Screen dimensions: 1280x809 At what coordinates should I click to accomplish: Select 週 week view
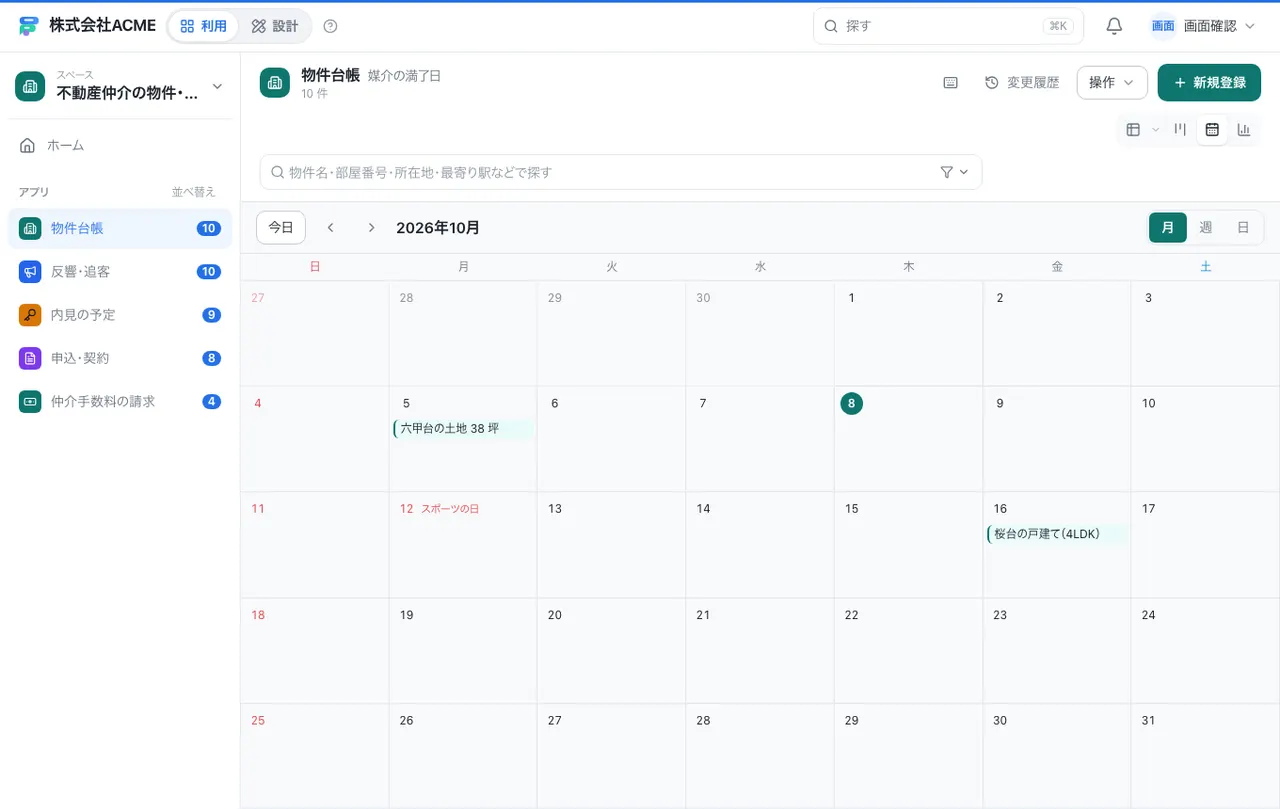1206,228
